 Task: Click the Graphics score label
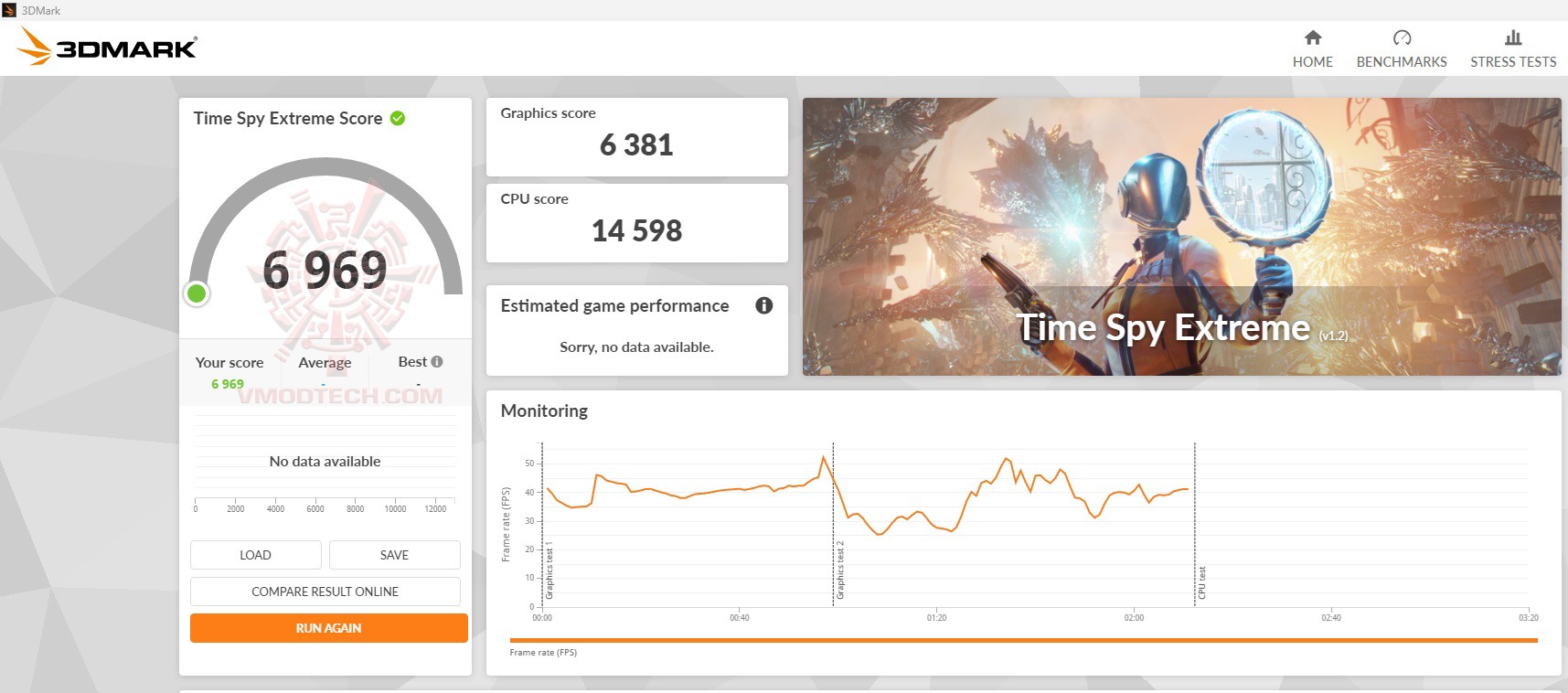548,113
